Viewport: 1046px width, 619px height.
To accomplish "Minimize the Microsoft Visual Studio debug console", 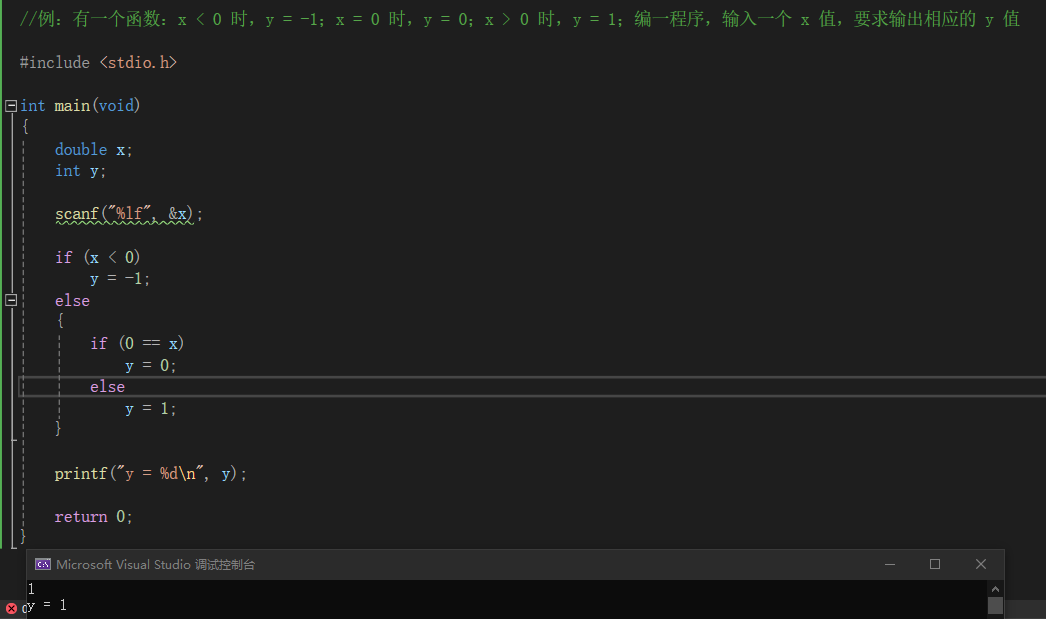I will (889, 565).
